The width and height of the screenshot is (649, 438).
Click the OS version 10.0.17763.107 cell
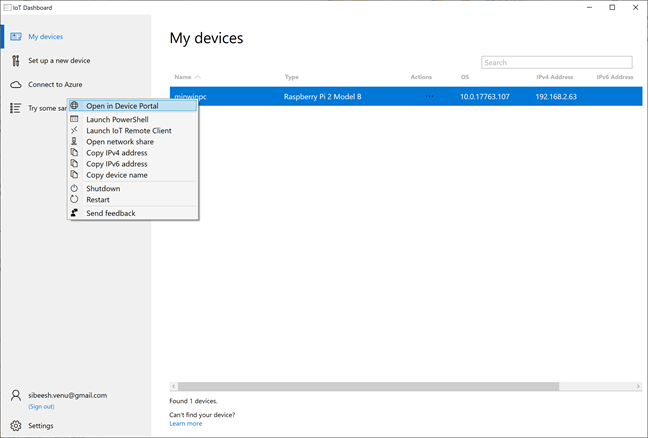[485, 96]
